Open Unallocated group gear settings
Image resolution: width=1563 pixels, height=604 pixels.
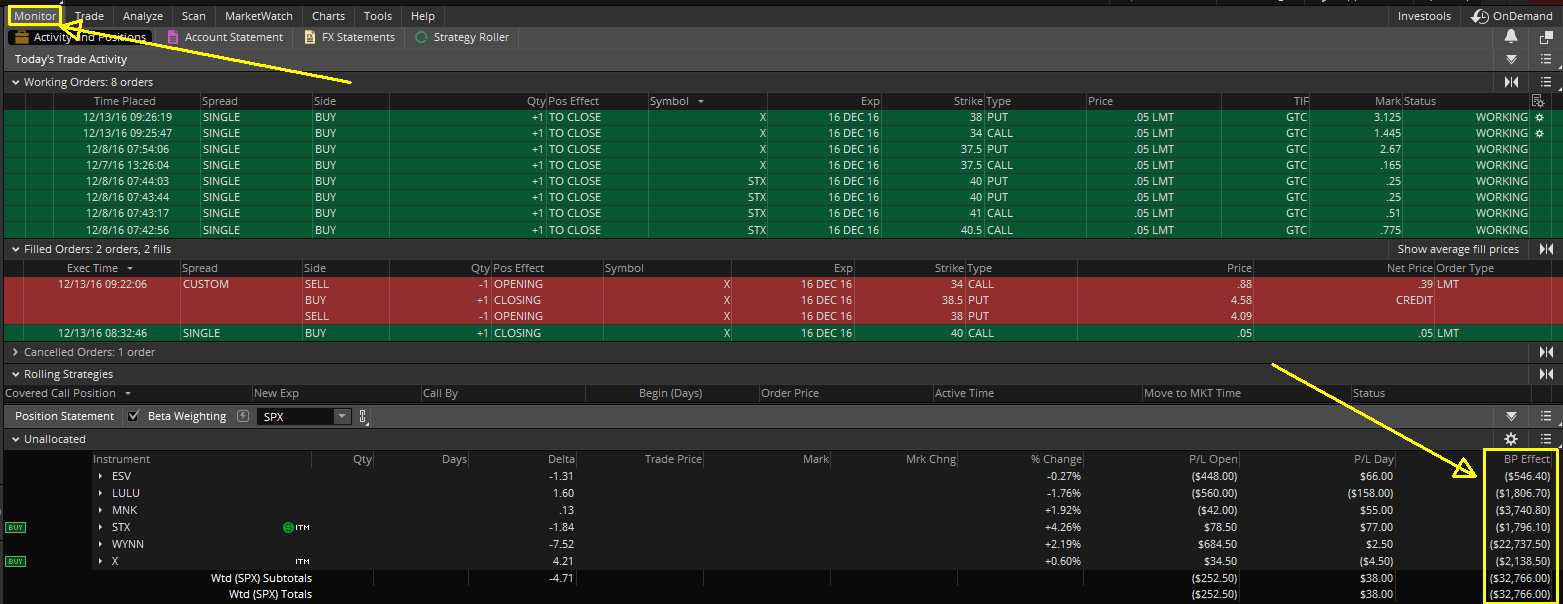[x=1511, y=439]
